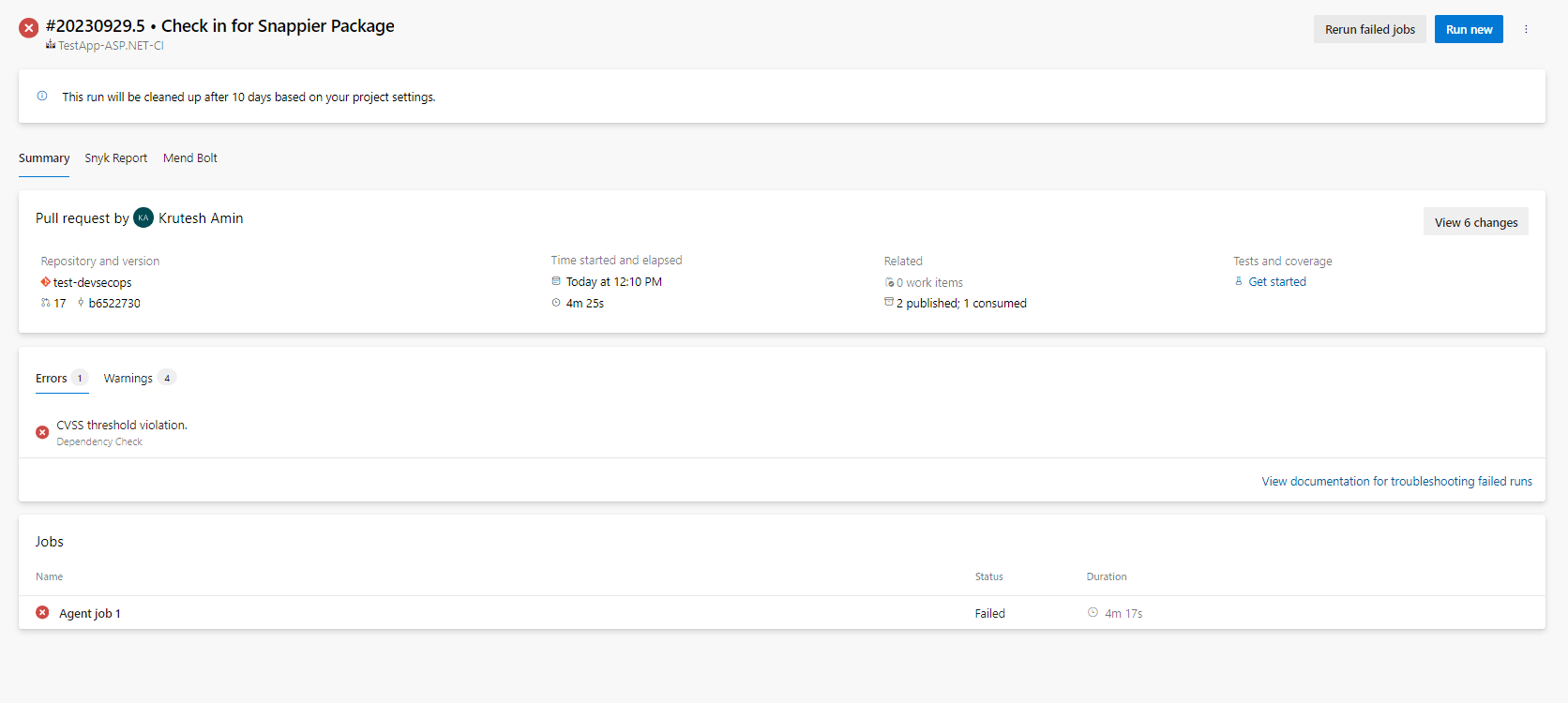Click the red error icon beside CVSS violation
The width and height of the screenshot is (1568, 703).
(42, 432)
